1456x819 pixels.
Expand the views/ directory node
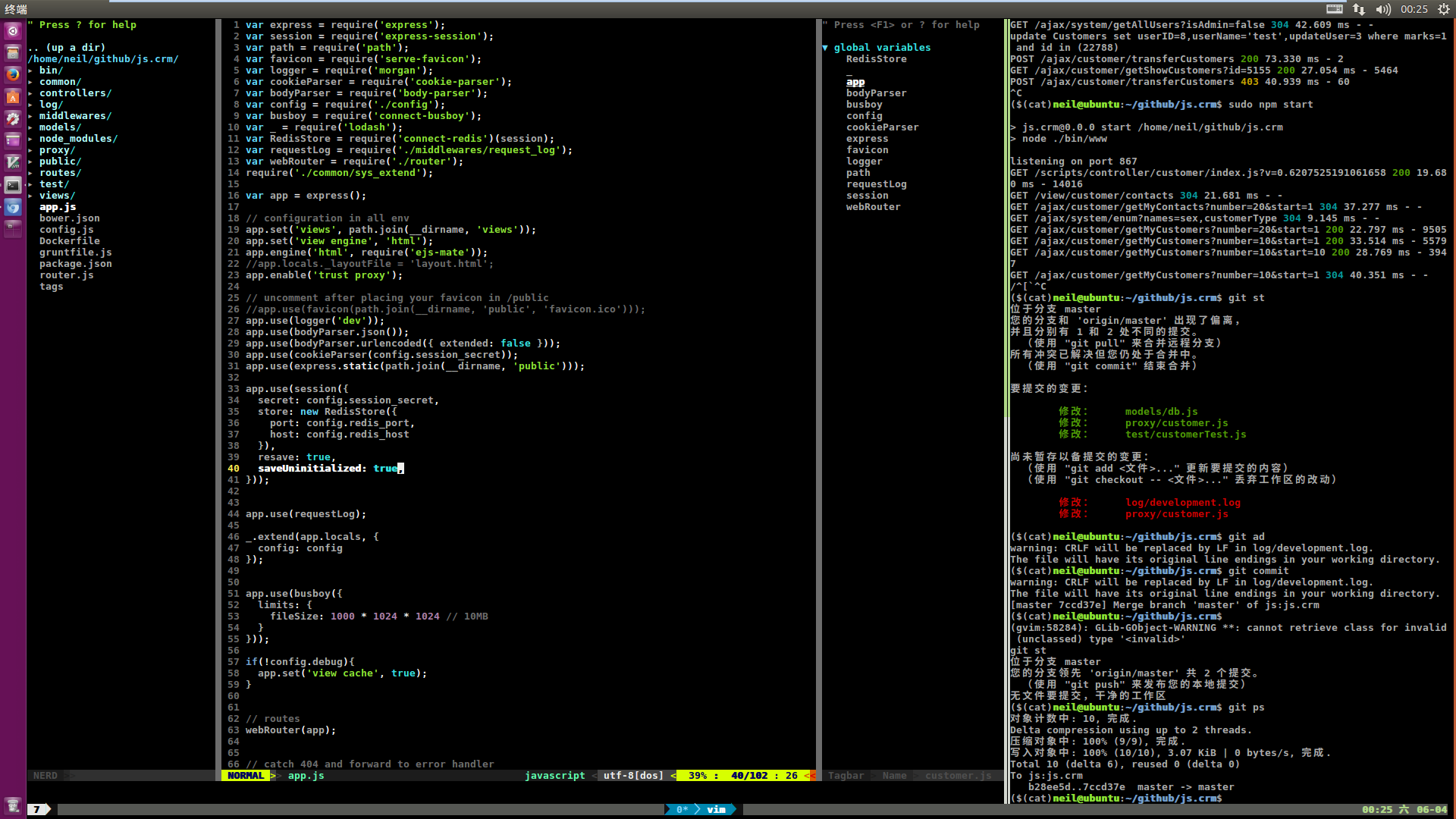pos(57,196)
